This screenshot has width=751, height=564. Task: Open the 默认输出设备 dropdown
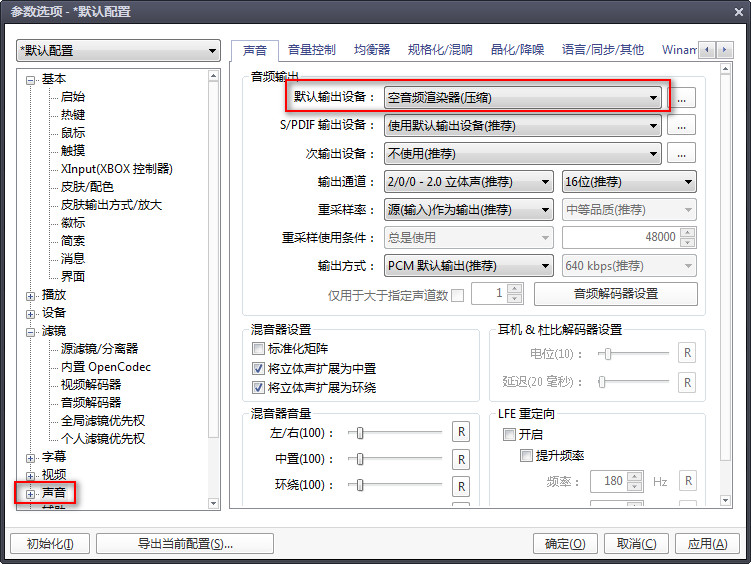[523, 98]
